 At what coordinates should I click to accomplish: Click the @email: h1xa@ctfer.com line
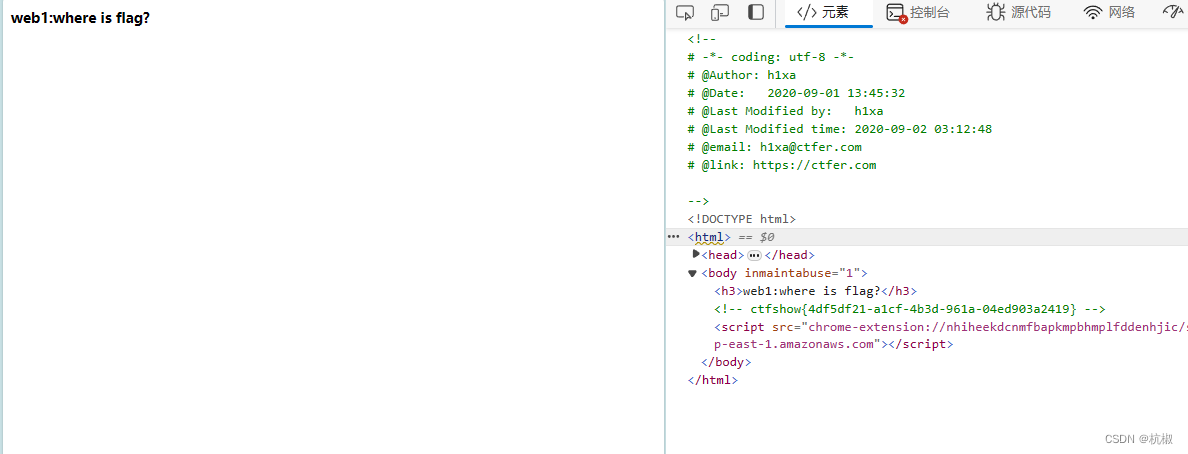[x=774, y=147]
